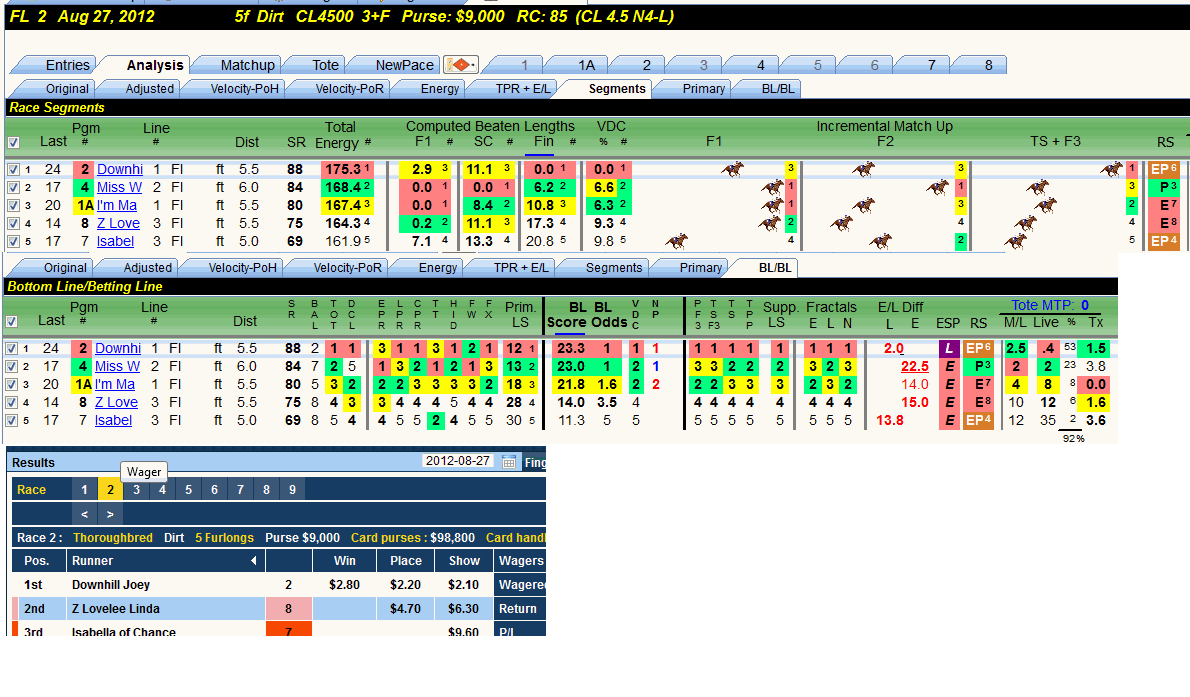
Task: Go to Results race 9
Action: click(x=292, y=490)
